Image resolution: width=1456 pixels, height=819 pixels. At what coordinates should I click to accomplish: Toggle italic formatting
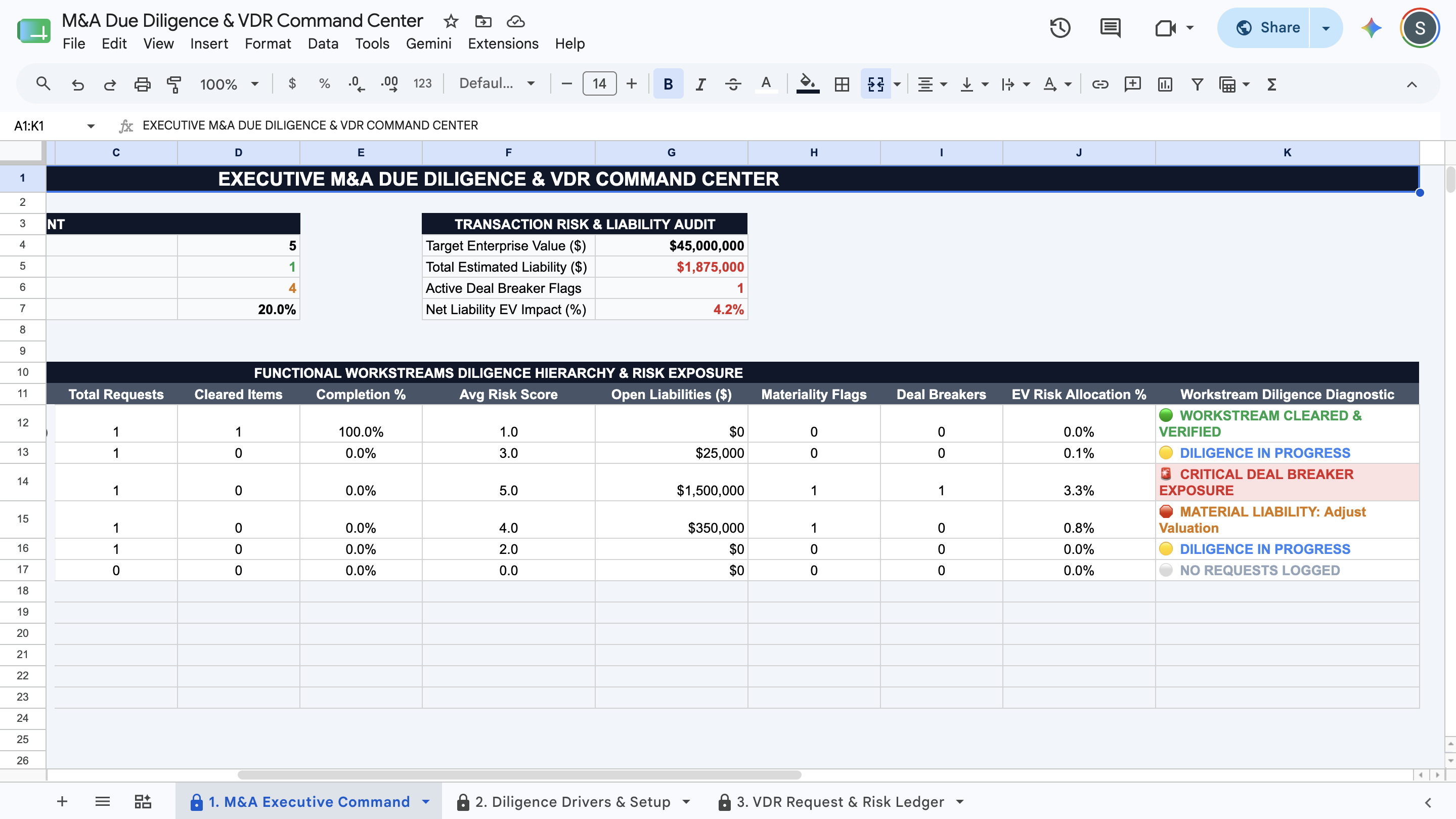coord(700,84)
